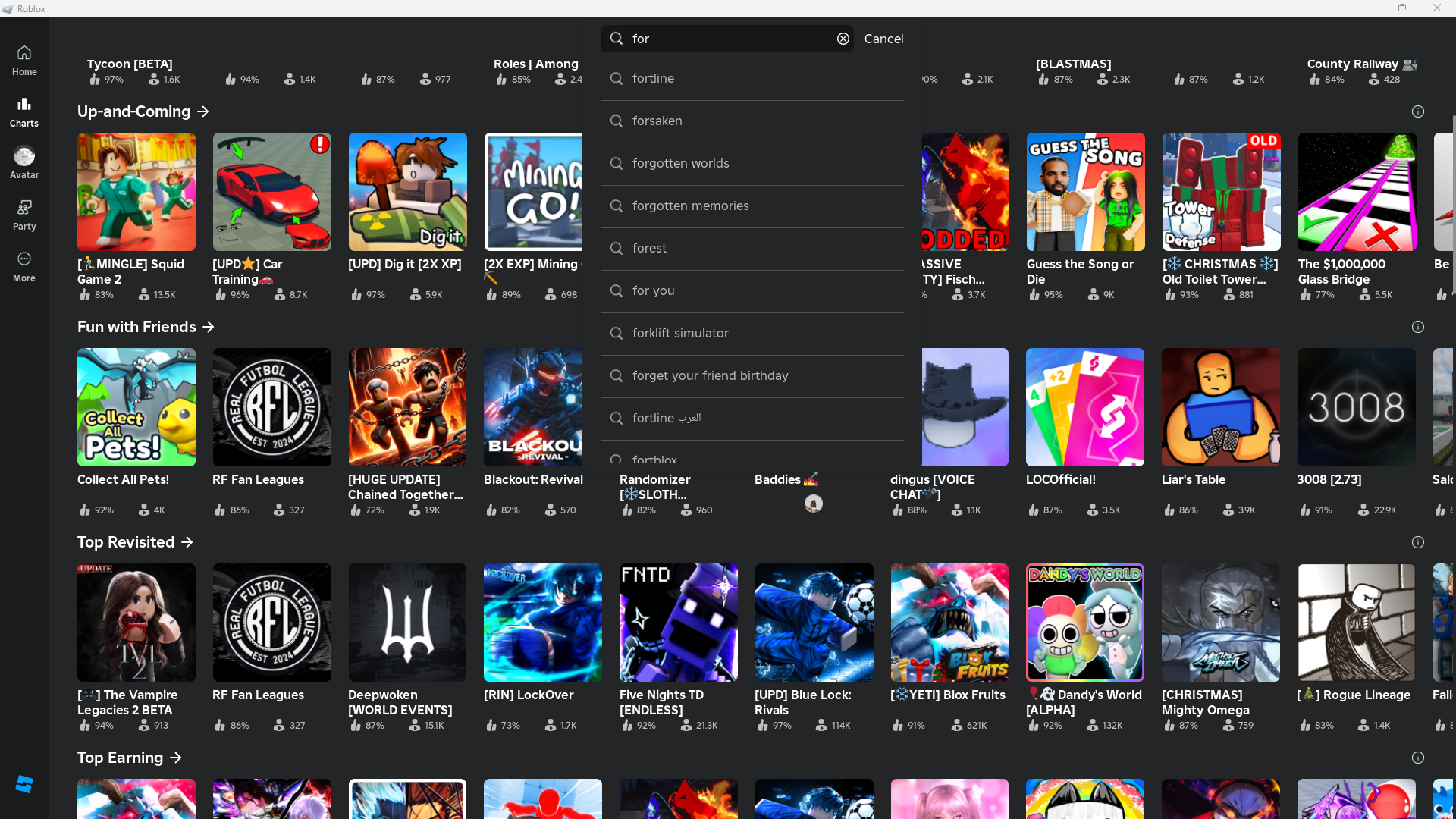Select the 'forsaken' search suggestion

pyautogui.click(x=657, y=121)
